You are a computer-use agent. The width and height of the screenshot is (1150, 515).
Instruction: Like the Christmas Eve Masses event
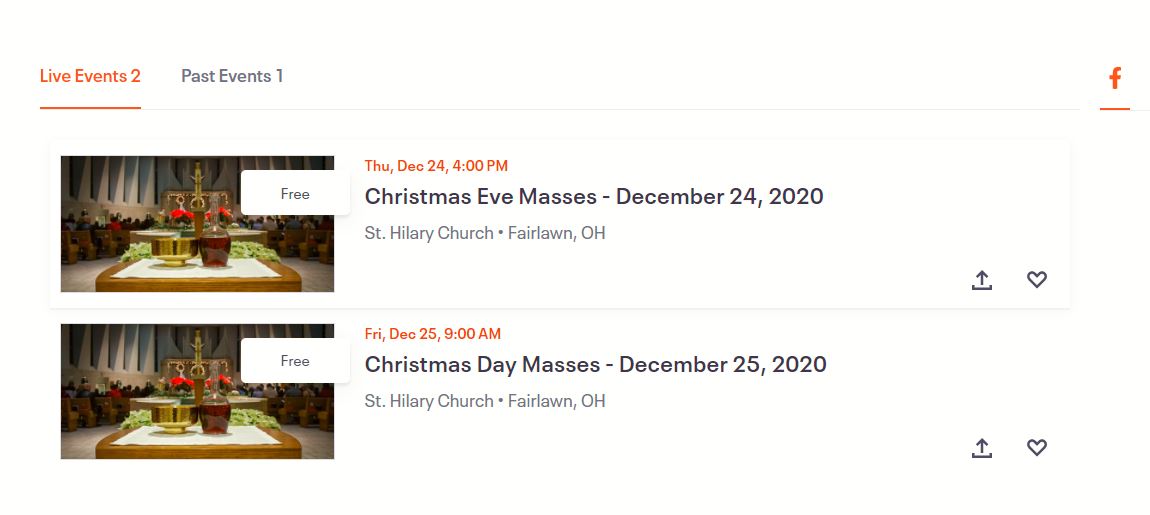(x=1036, y=280)
